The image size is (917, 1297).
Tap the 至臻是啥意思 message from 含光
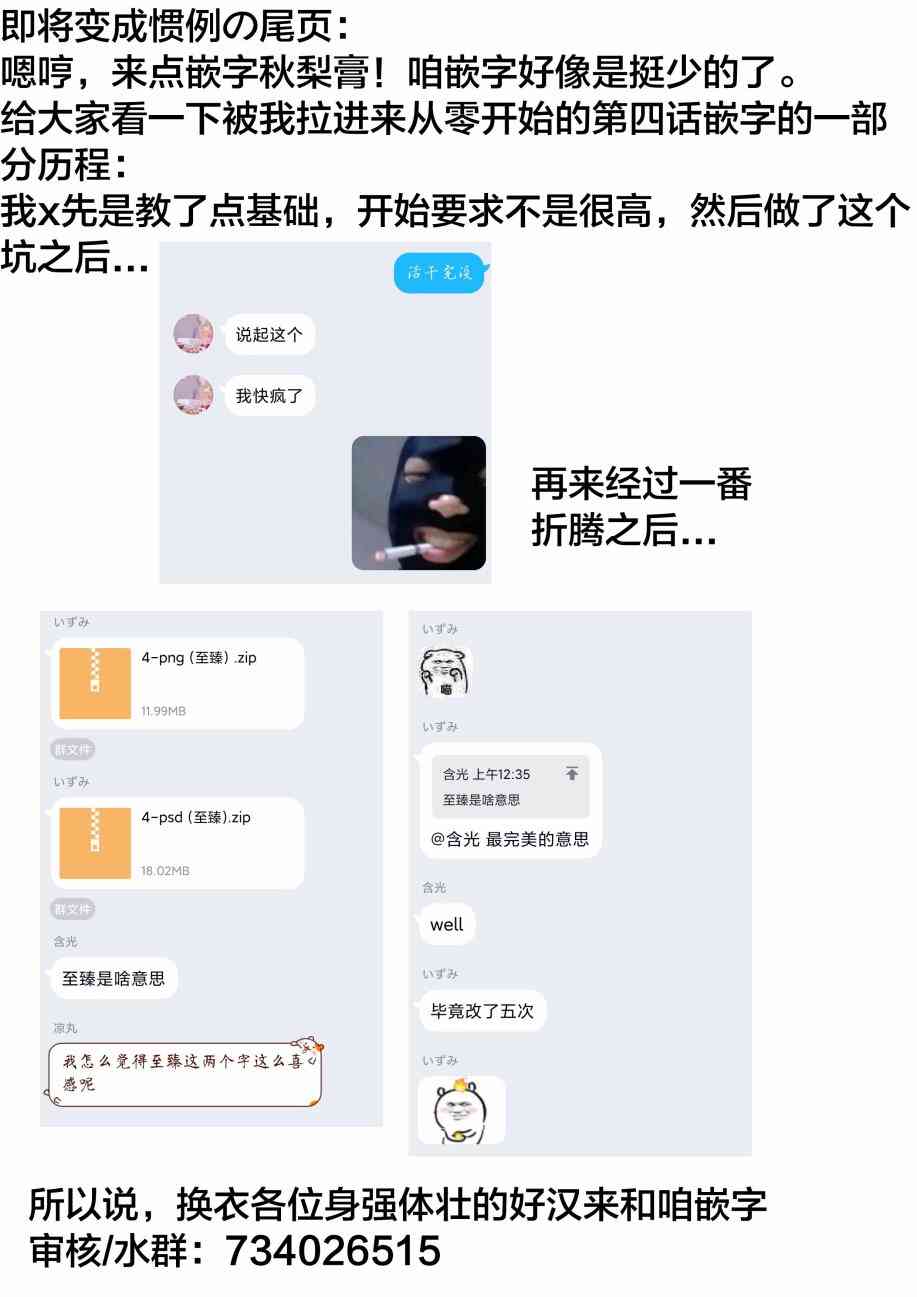[114, 978]
